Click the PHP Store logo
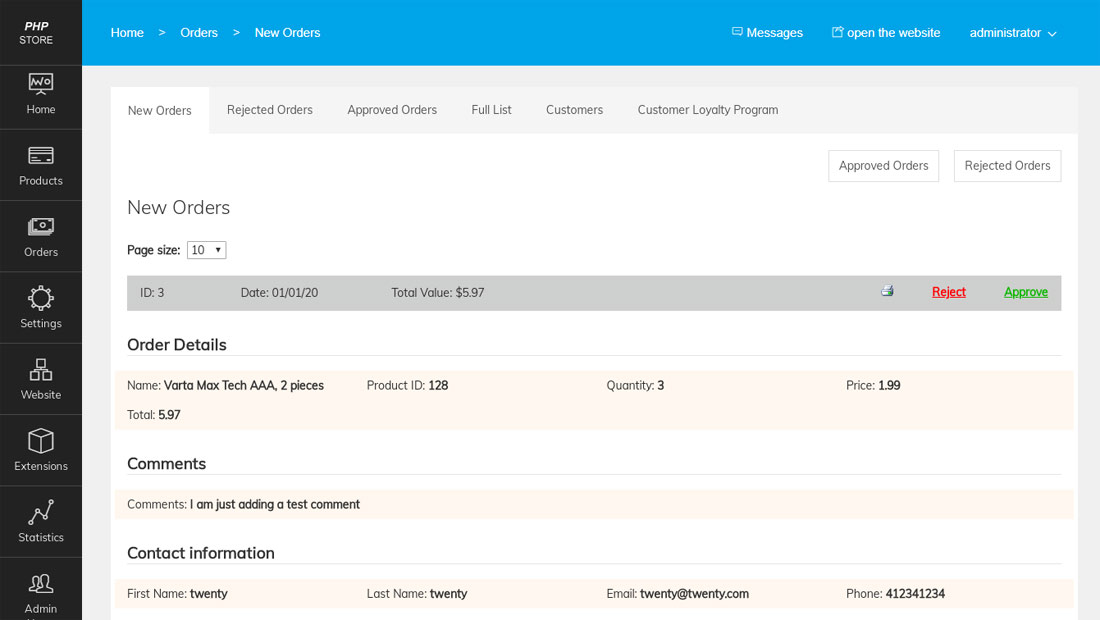This screenshot has height=620, width=1100. pos(36,33)
